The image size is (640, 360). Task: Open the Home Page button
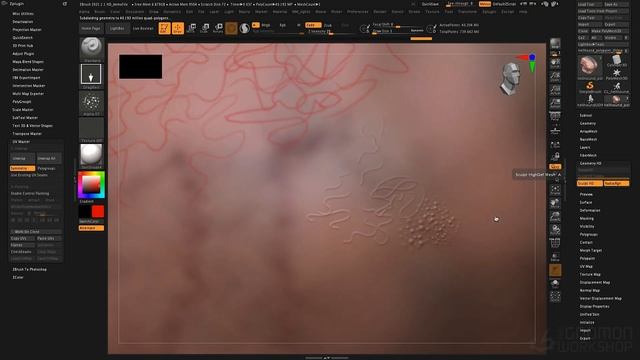pyautogui.click(x=91, y=29)
